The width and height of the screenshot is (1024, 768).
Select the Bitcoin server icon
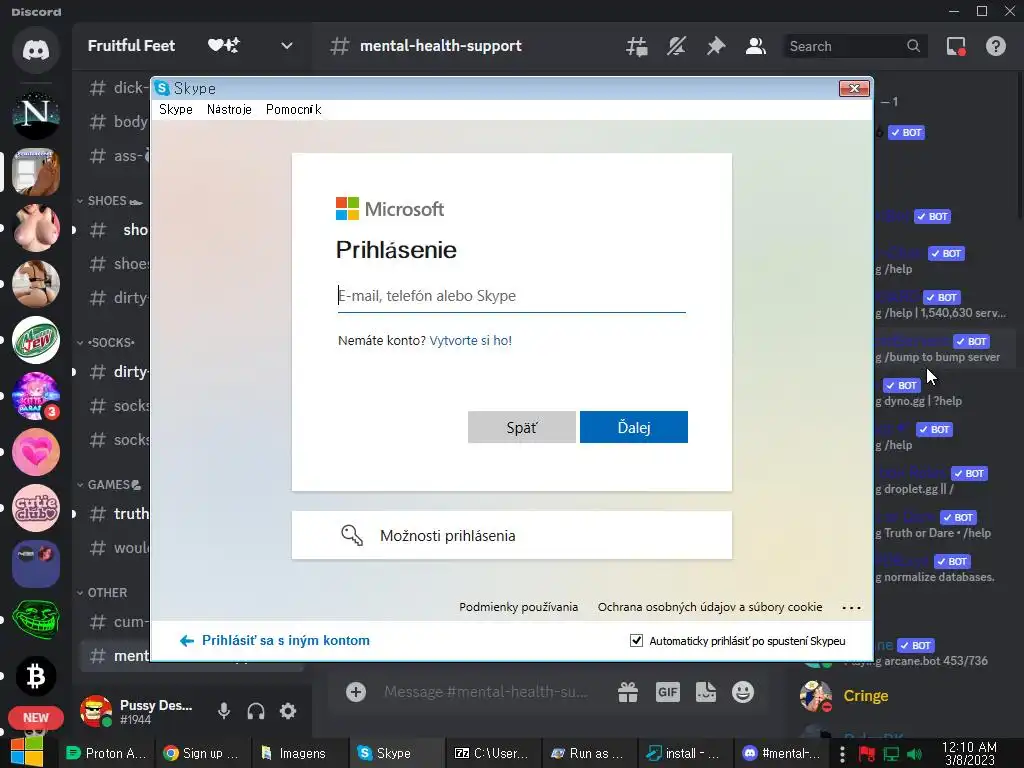point(36,676)
